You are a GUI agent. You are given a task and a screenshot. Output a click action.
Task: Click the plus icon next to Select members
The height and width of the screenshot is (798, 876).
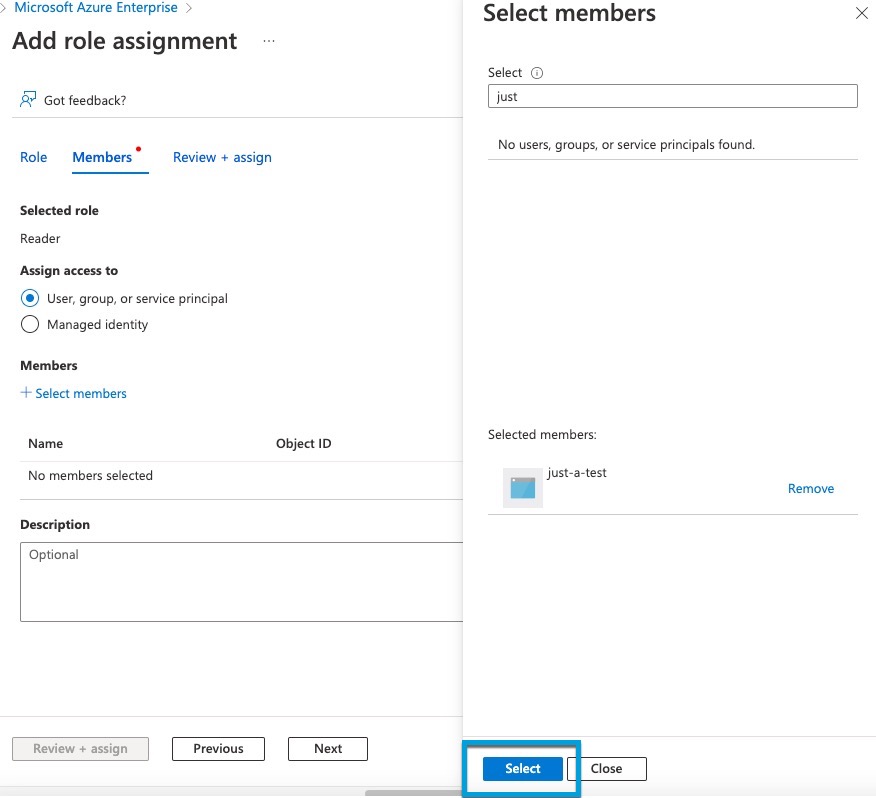point(26,393)
